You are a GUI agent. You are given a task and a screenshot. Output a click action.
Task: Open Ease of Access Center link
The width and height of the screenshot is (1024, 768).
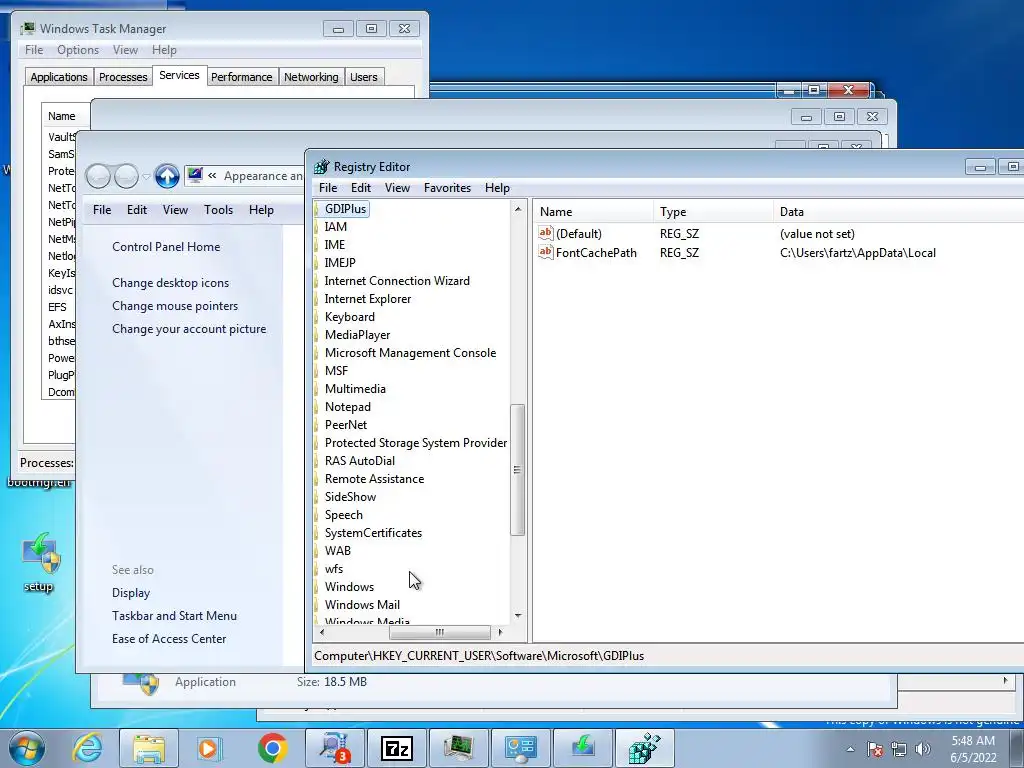168,639
